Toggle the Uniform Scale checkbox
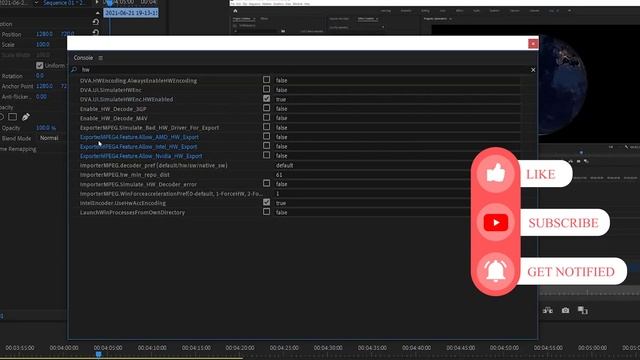This screenshot has width=640, height=360. [40, 65]
